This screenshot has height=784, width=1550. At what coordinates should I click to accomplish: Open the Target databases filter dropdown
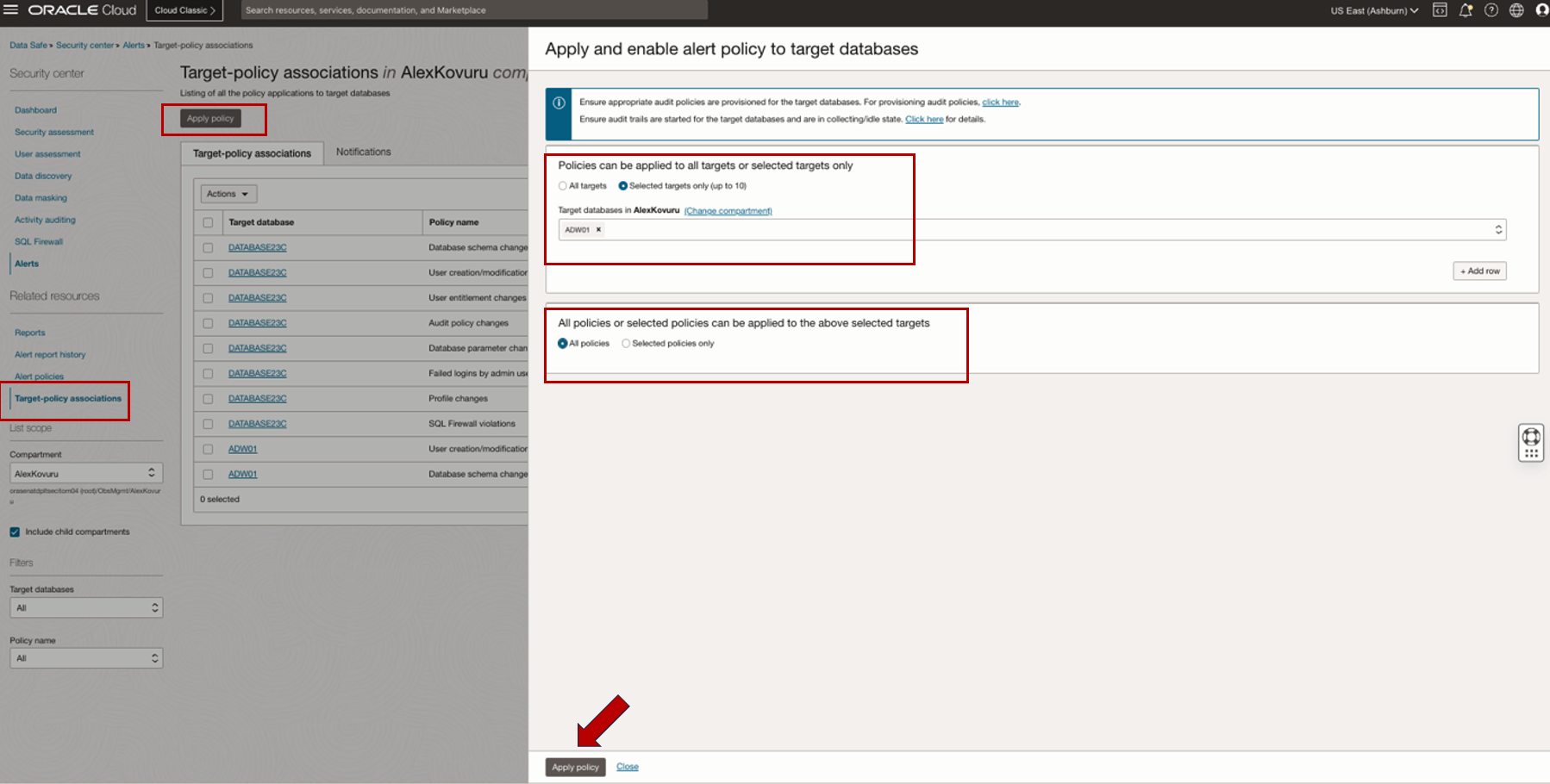point(86,608)
